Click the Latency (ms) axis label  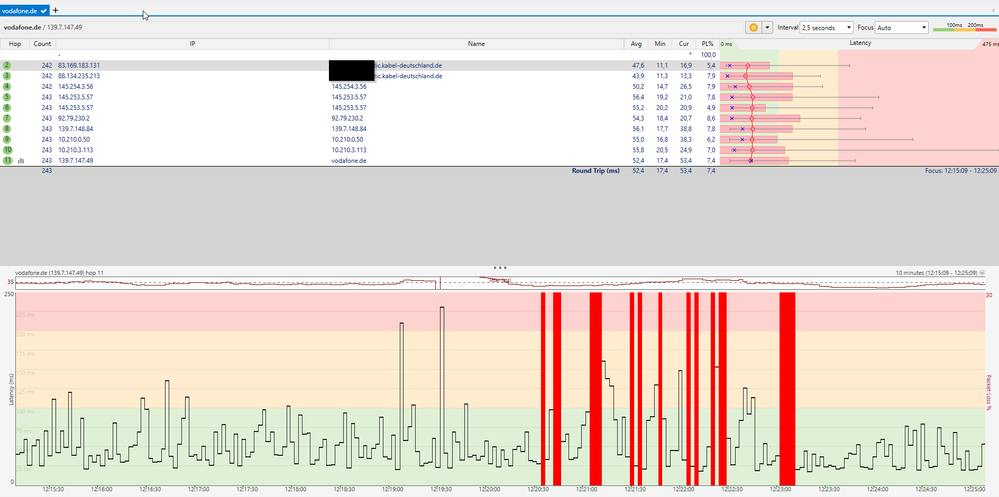tap(11, 390)
